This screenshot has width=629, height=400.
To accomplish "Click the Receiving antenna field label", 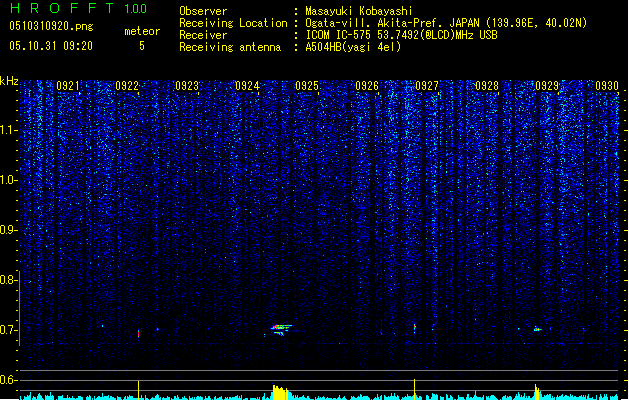I will tap(230, 47).
